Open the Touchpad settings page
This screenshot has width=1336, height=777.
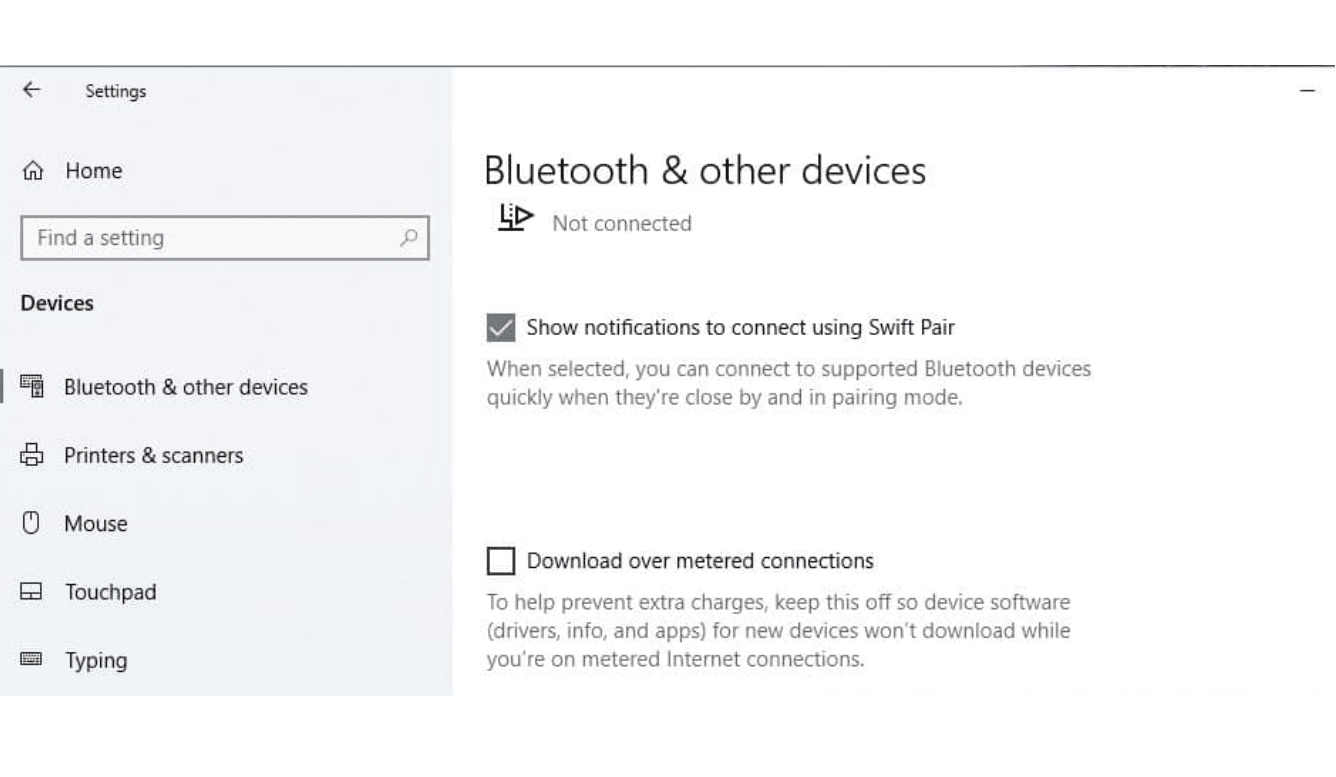110,592
